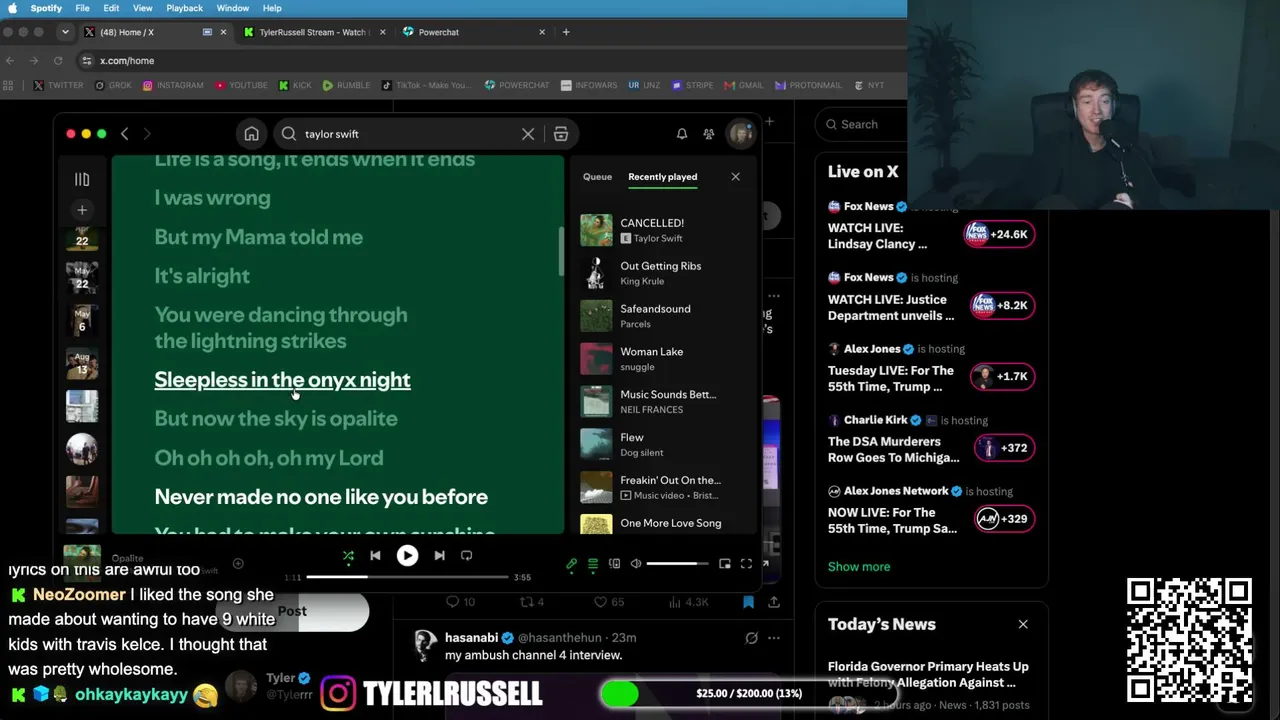The image size is (1280, 720).
Task: Switch to the Queue tab
Action: [x=597, y=177]
